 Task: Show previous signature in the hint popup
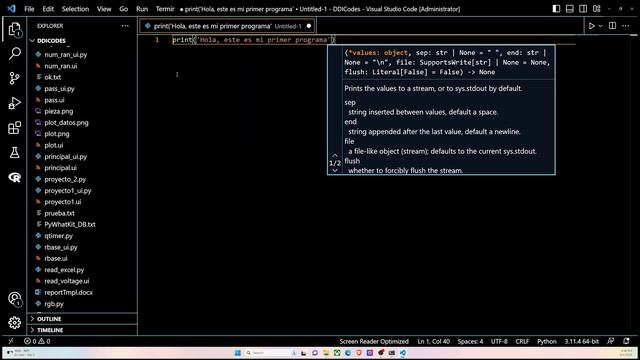(335, 155)
